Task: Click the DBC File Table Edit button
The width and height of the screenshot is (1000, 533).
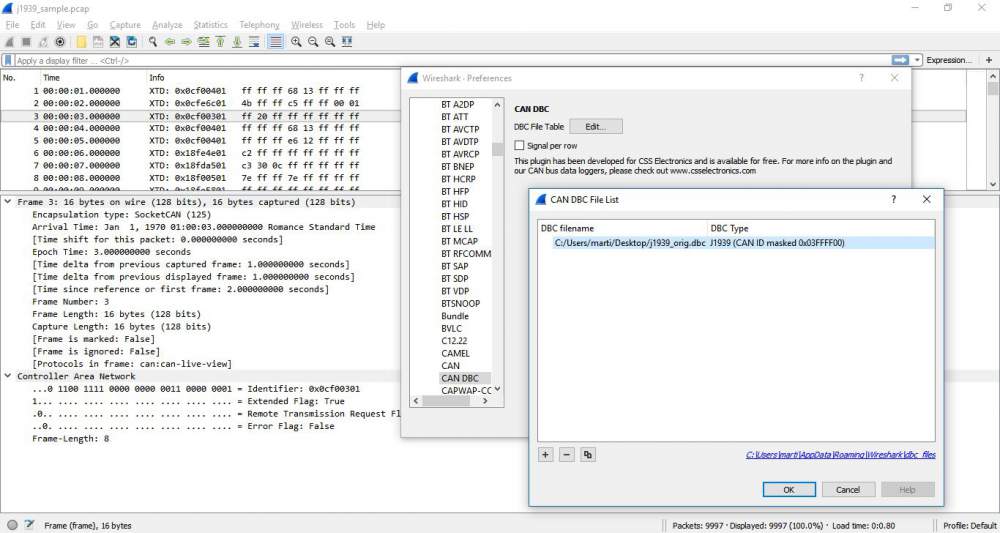Action: click(596, 126)
